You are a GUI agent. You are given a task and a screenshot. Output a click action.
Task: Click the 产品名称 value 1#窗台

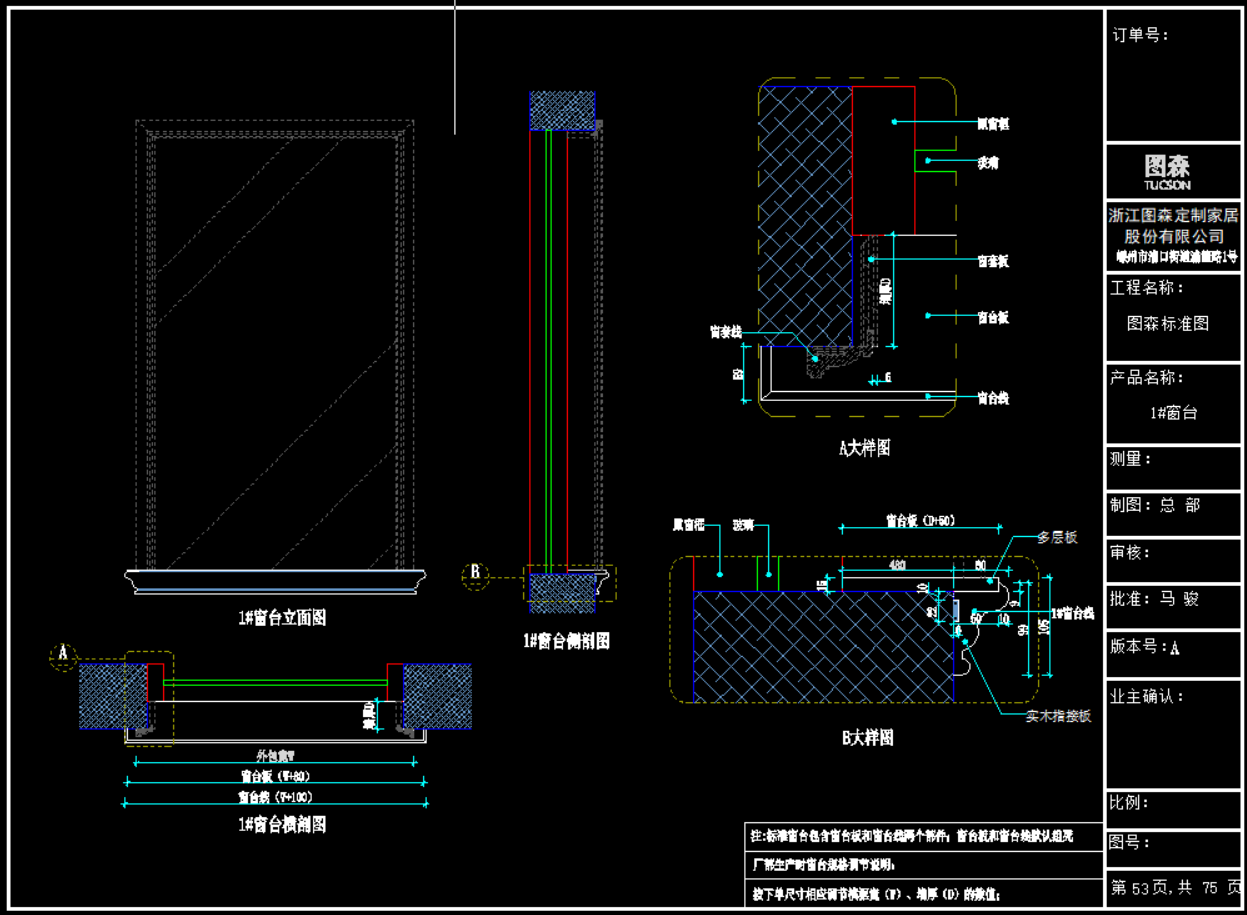point(1173,413)
